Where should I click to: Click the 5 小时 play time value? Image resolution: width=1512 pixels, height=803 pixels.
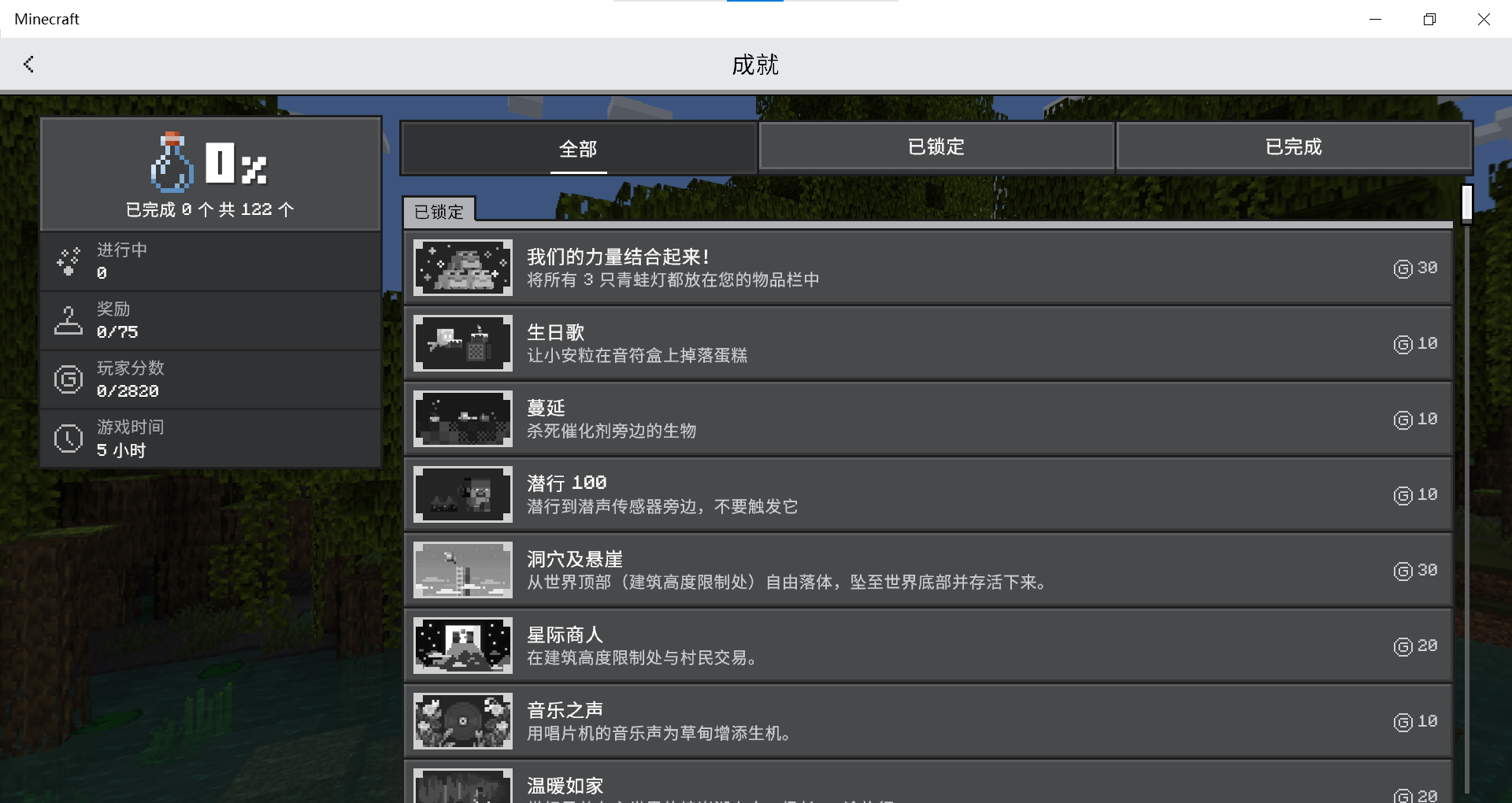121,450
